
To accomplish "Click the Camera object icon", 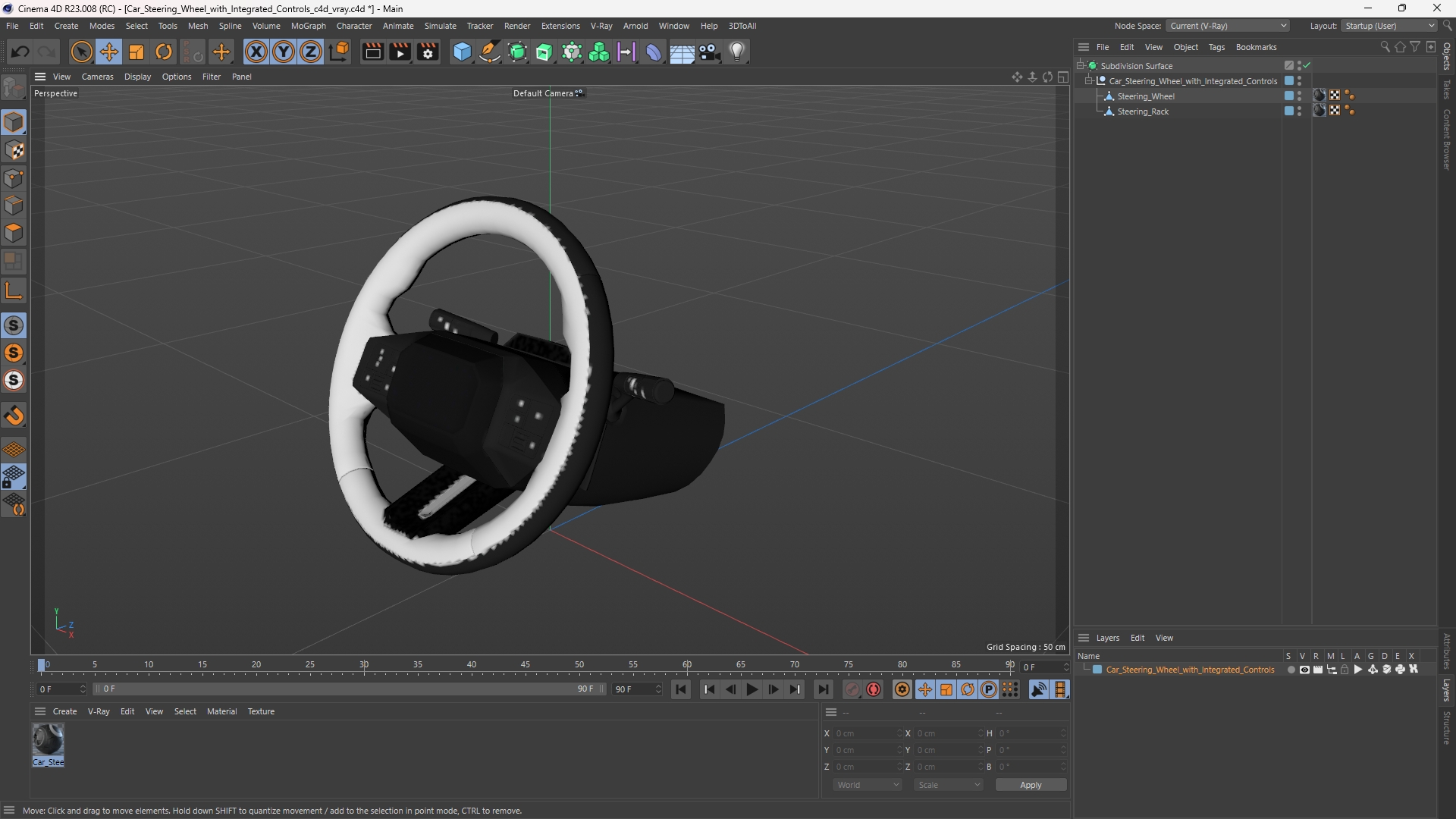I will pyautogui.click(x=710, y=52).
